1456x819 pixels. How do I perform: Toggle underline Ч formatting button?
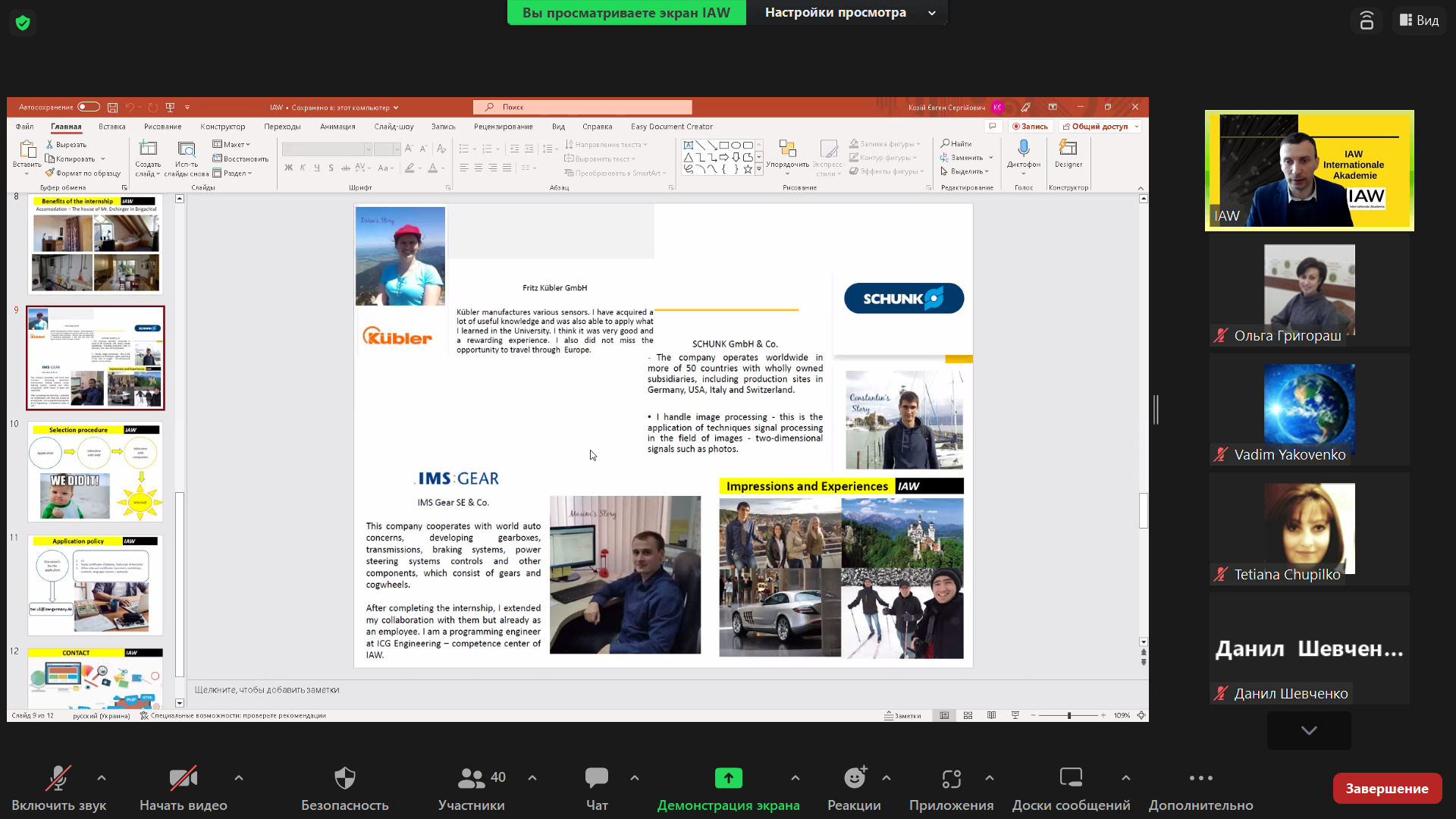(x=316, y=168)
